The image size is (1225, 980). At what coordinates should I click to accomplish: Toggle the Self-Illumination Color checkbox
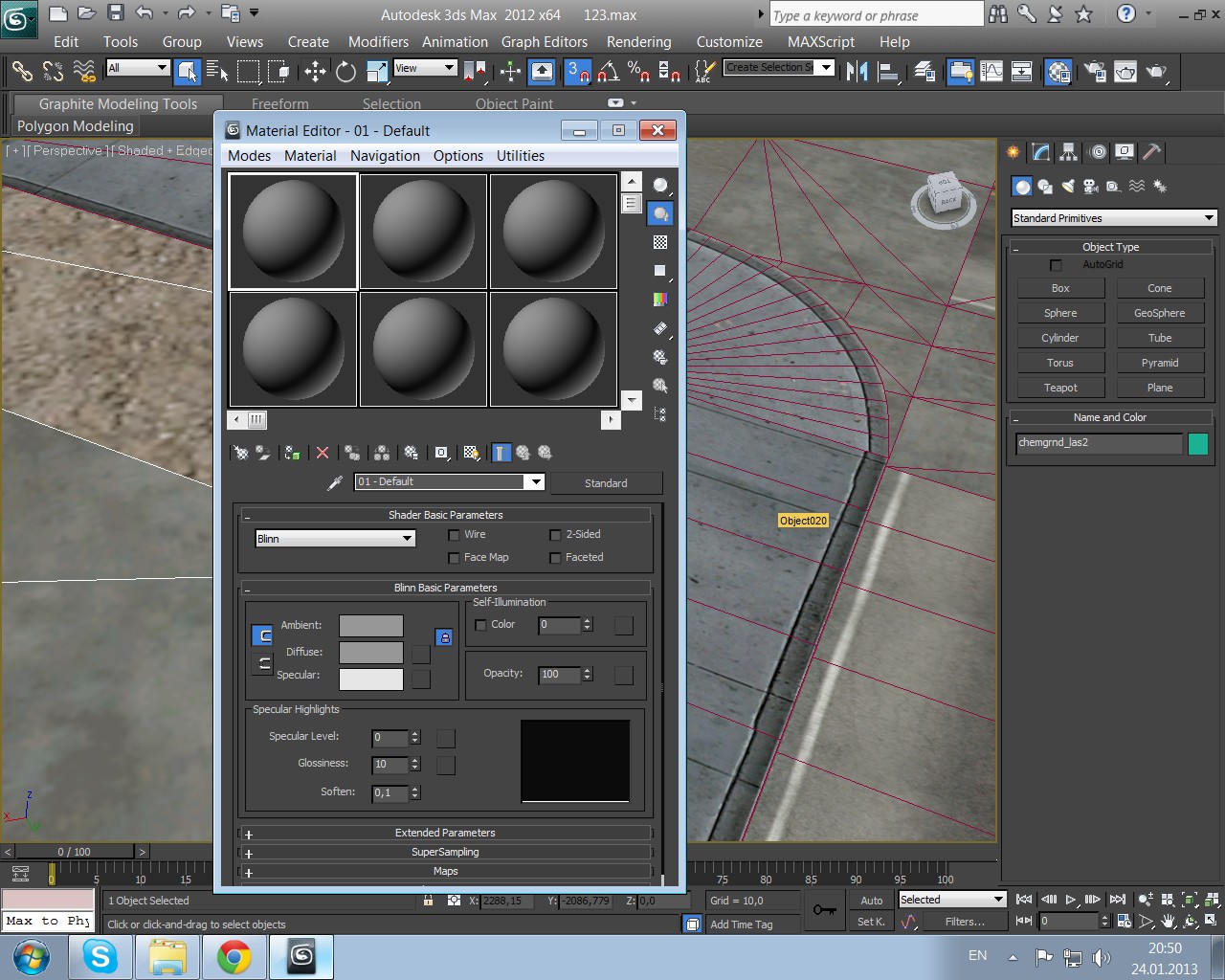[481, 625]
